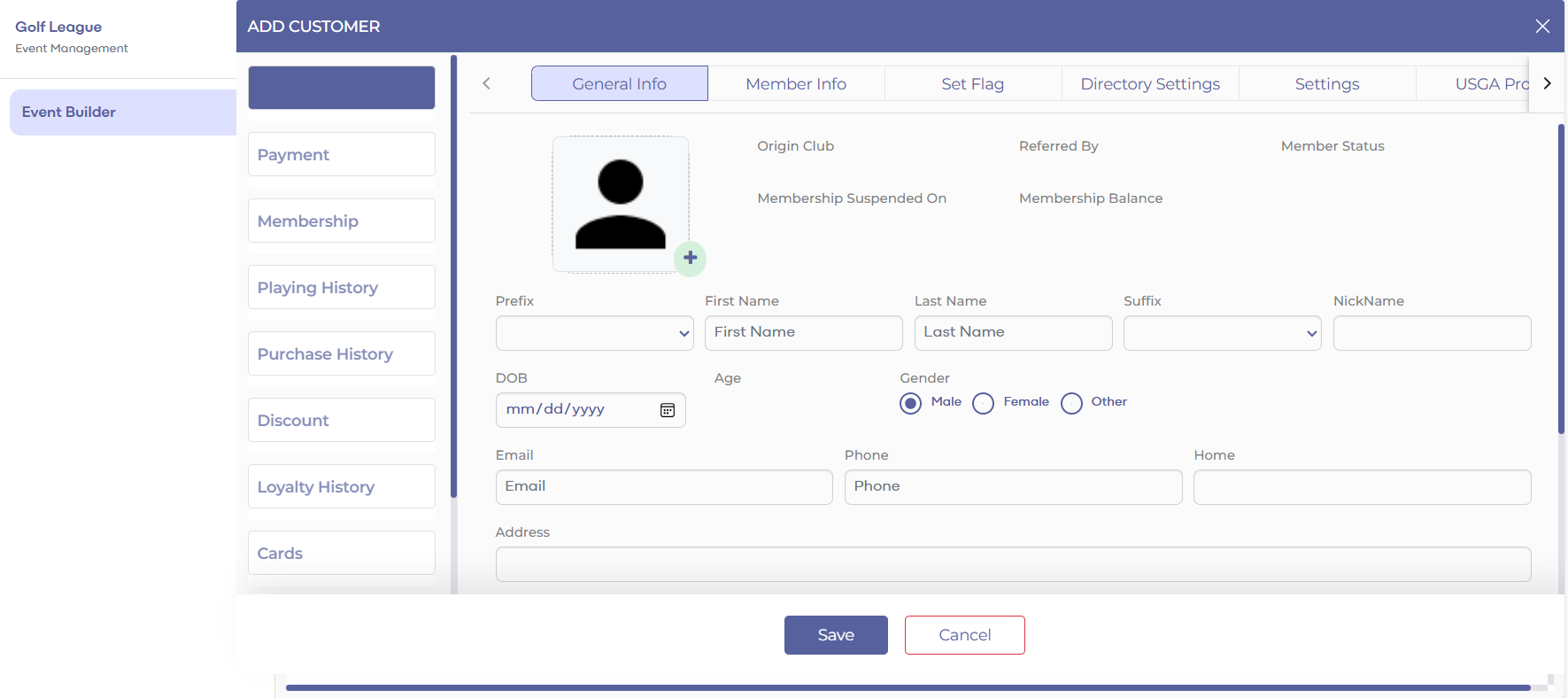Expand the Suffix dropdown
1568x698 pixels.
point(1222,333)
